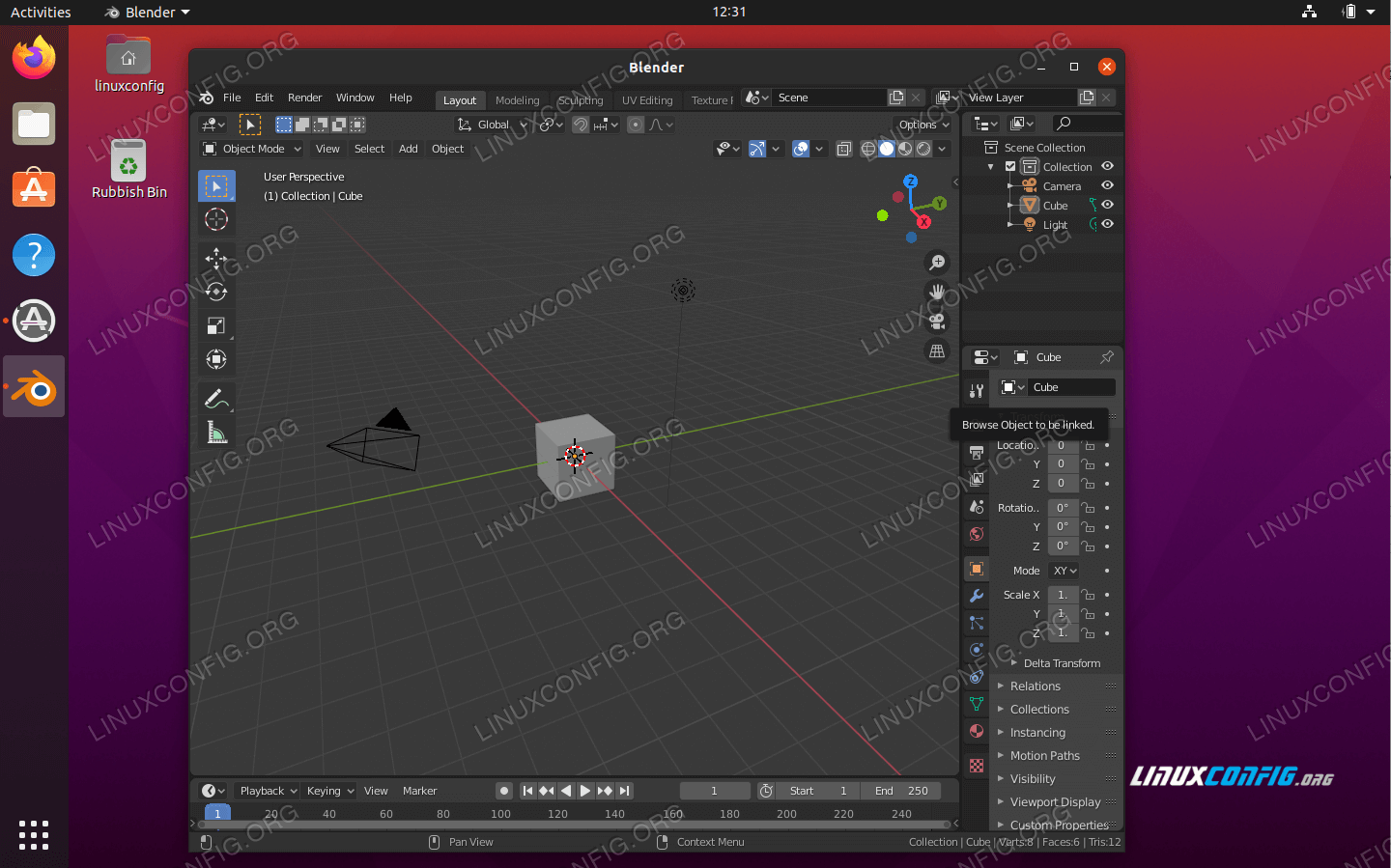Click the zoom view icon in viewport
Image resolution: width=1391 pixels, height=868 pixels.
[x=937, y=263]
